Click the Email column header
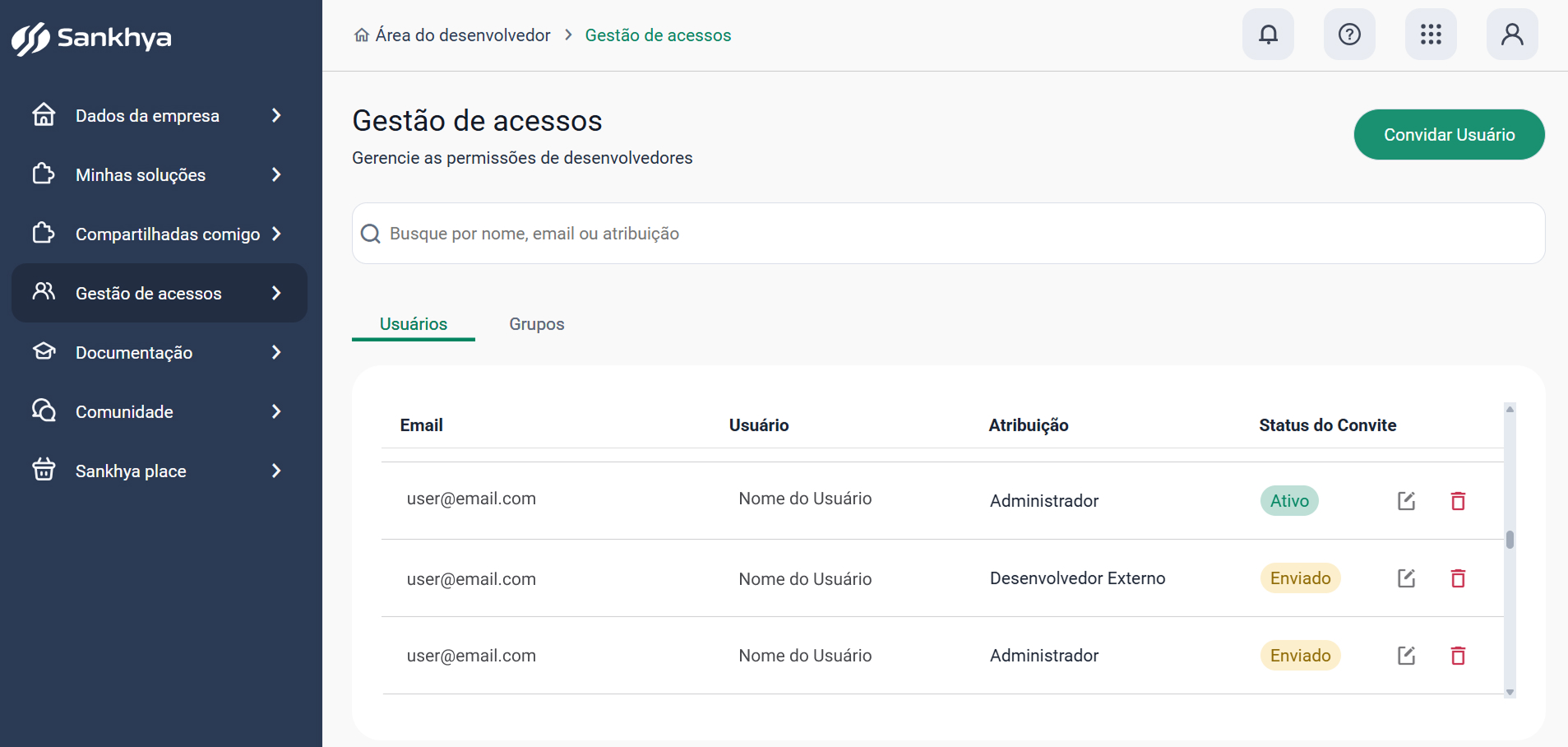 (422, 425)
